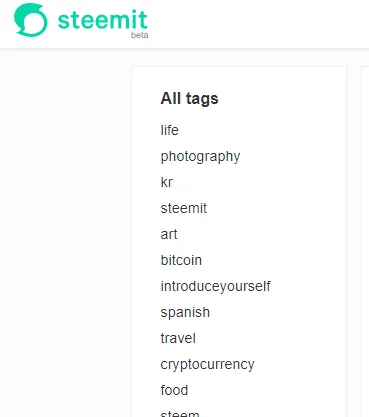Open the art tag
This screenshot has width=369, height=417.
tap(169, 234)
